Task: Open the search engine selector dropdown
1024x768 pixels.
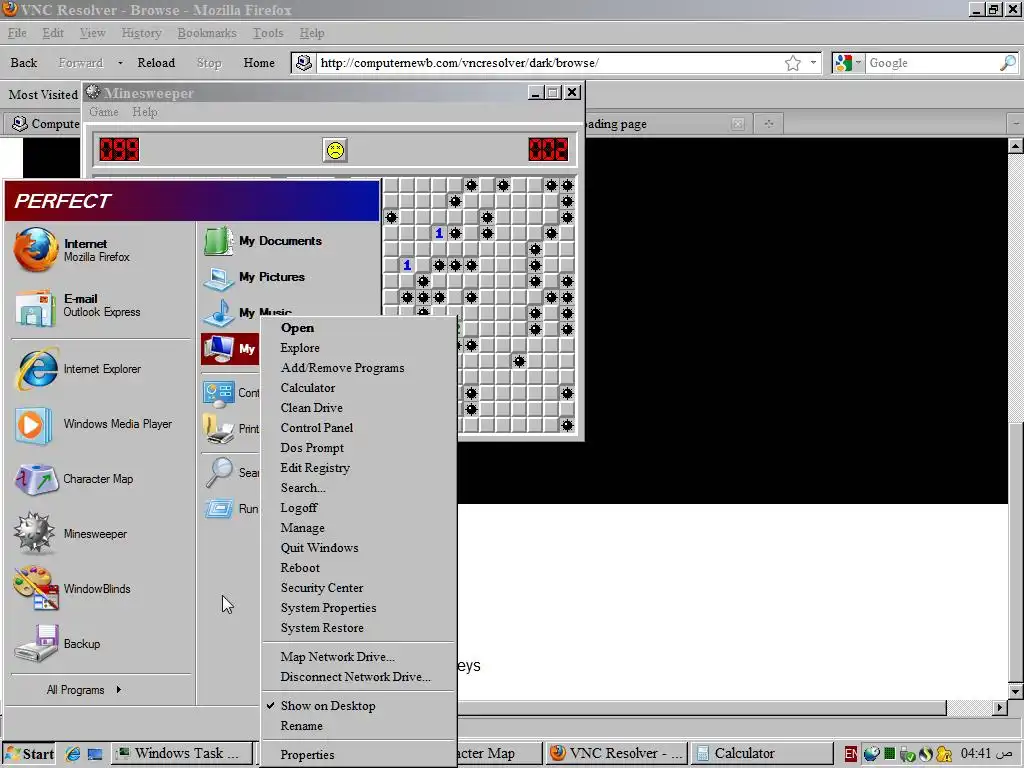Action: pyautogui.click(x=848, y=63)
